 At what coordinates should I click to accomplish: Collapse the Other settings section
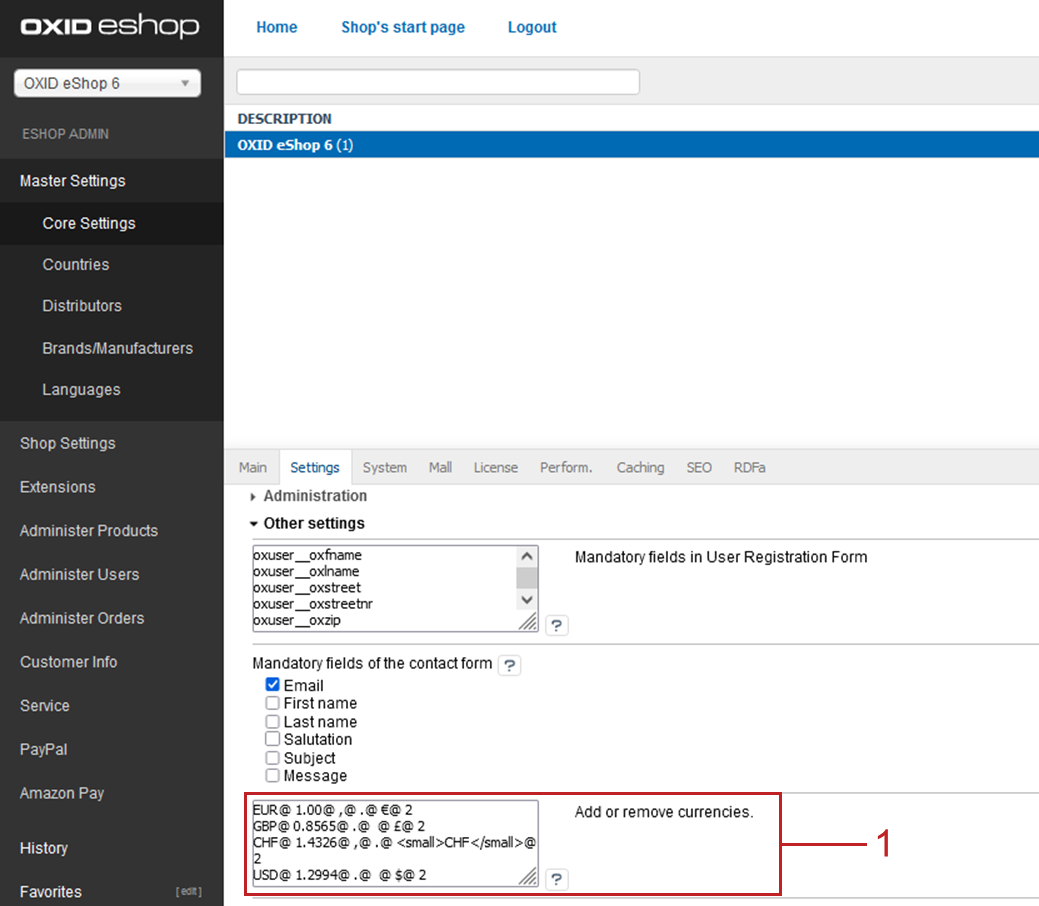[313, 523]
